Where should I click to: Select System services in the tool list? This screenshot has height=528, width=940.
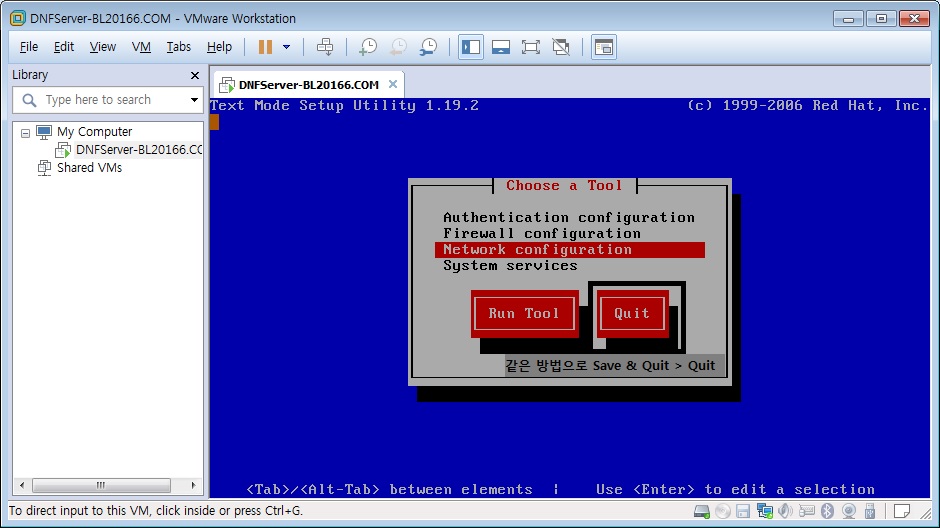510,265
